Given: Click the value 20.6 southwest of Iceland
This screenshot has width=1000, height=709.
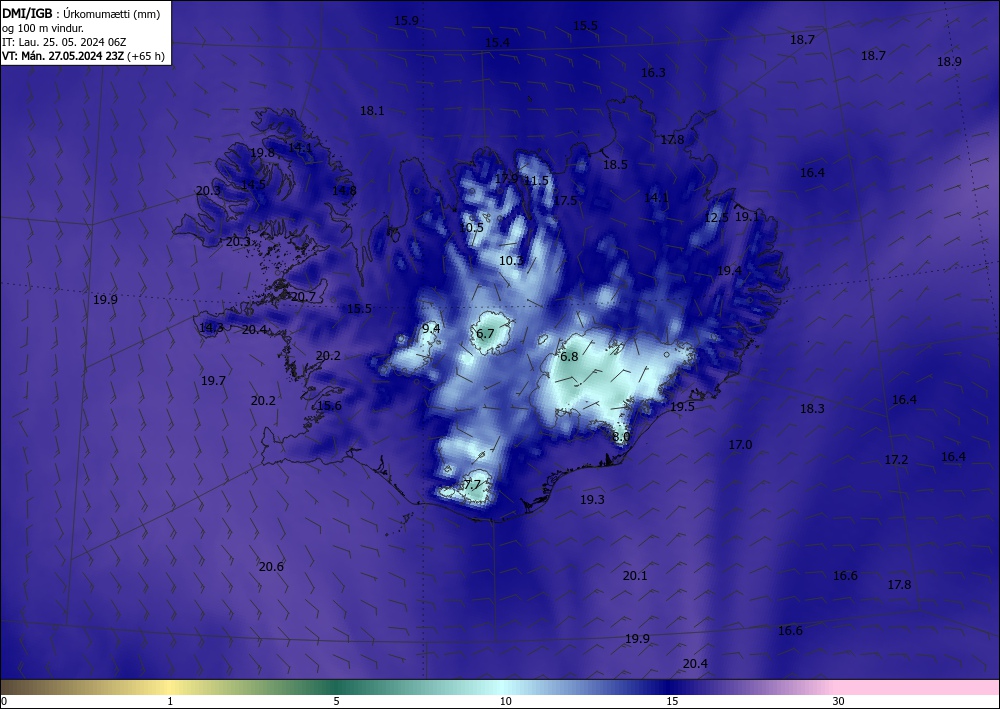Looking at the screenshot, I should tap(271, 566).
